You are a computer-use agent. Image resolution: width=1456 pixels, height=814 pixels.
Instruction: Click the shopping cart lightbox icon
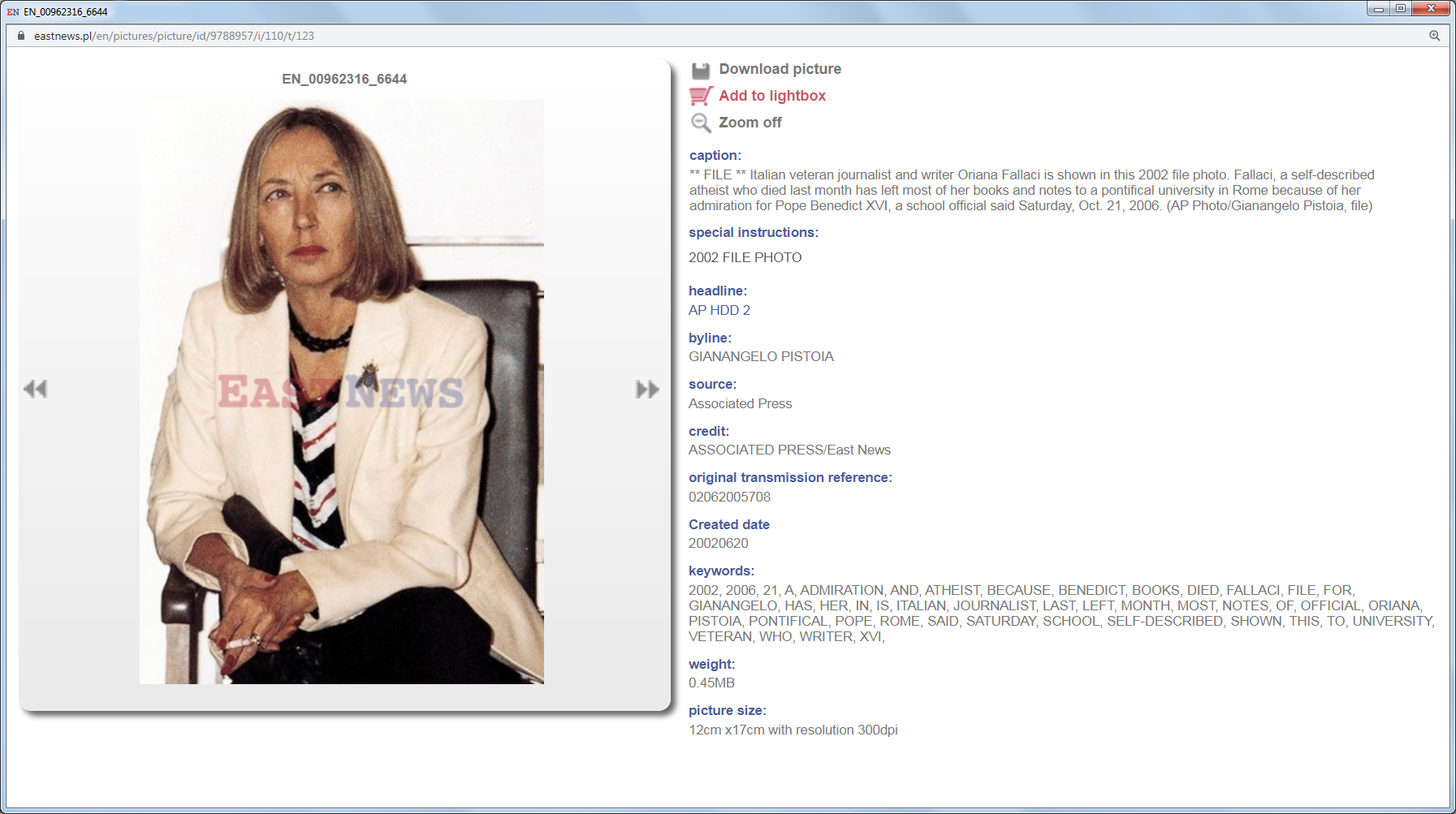pyautogui.click(x=701, y=96)
